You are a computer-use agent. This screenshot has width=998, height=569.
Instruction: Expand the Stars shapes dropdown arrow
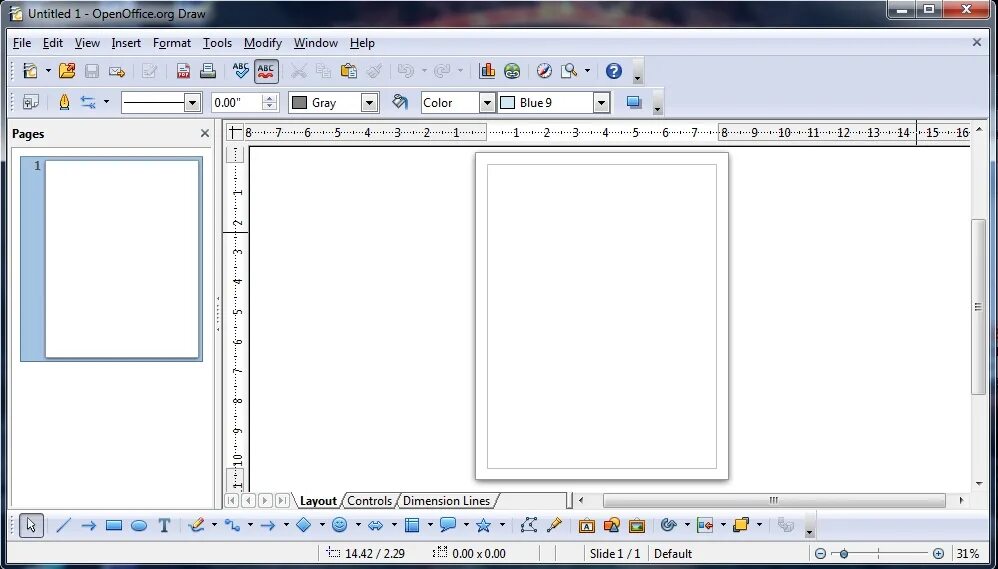coord(502,525)
